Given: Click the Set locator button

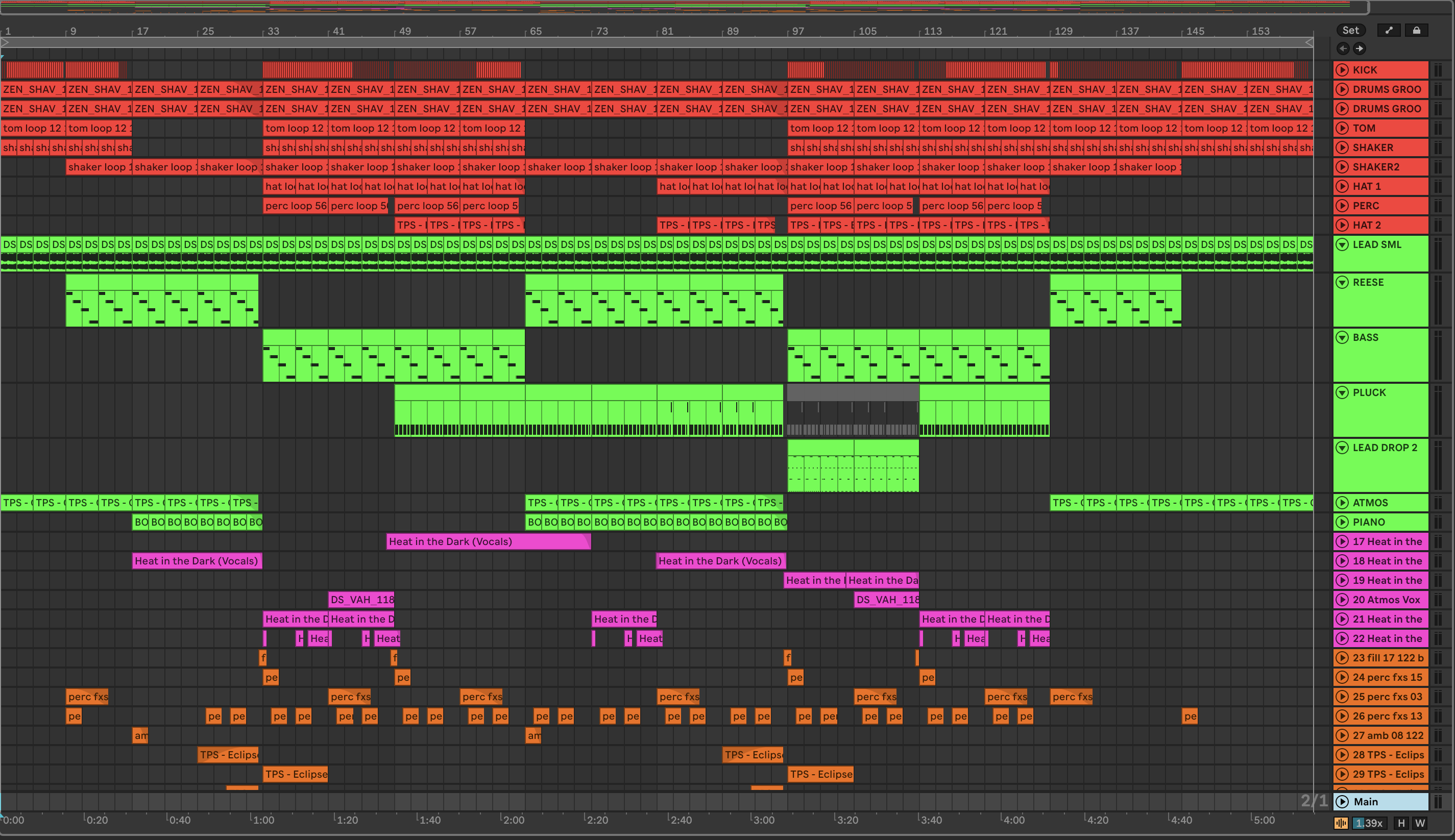Looking at the screenshot, I should click(1350, 30).
